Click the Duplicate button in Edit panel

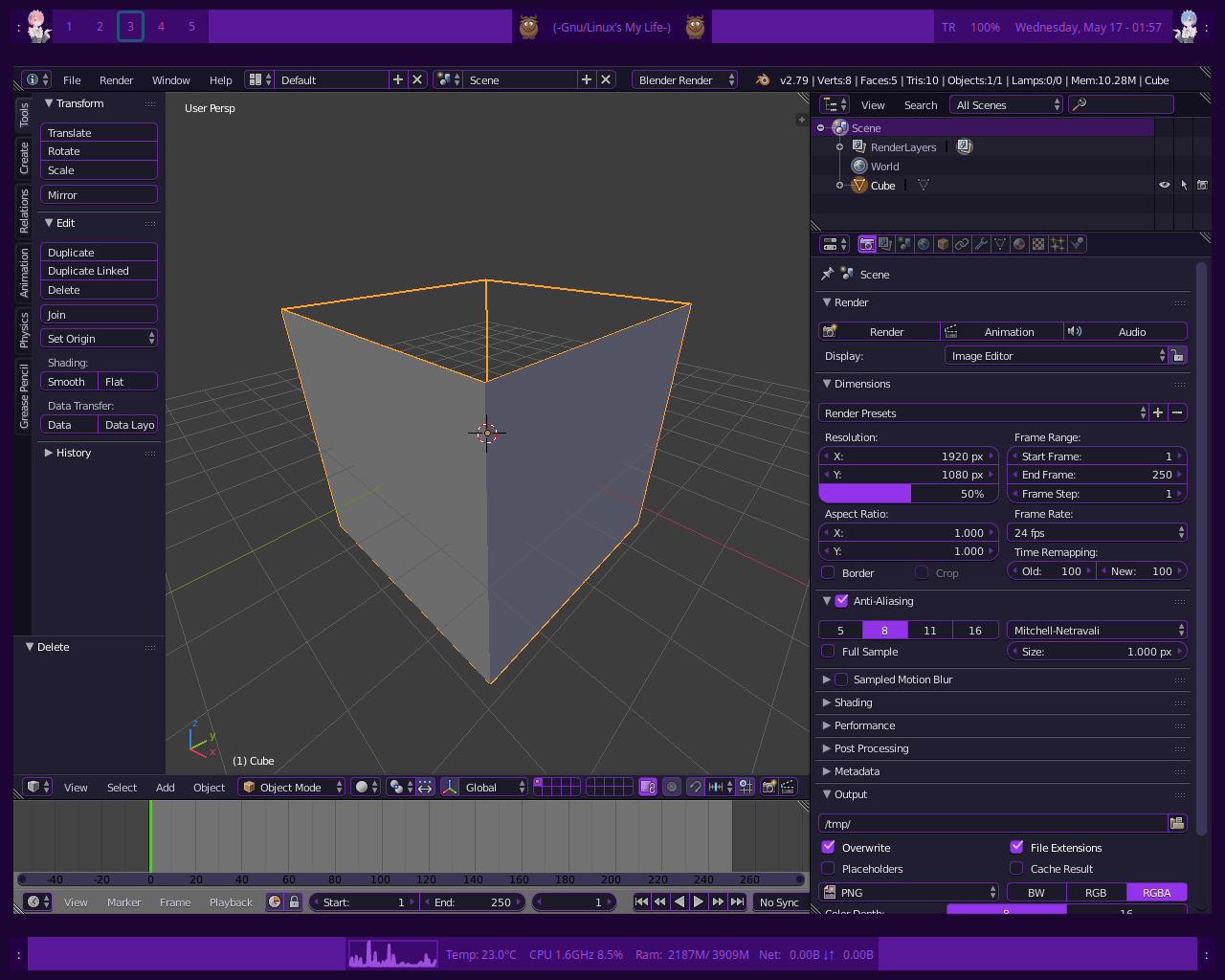(x=99, y=252)
